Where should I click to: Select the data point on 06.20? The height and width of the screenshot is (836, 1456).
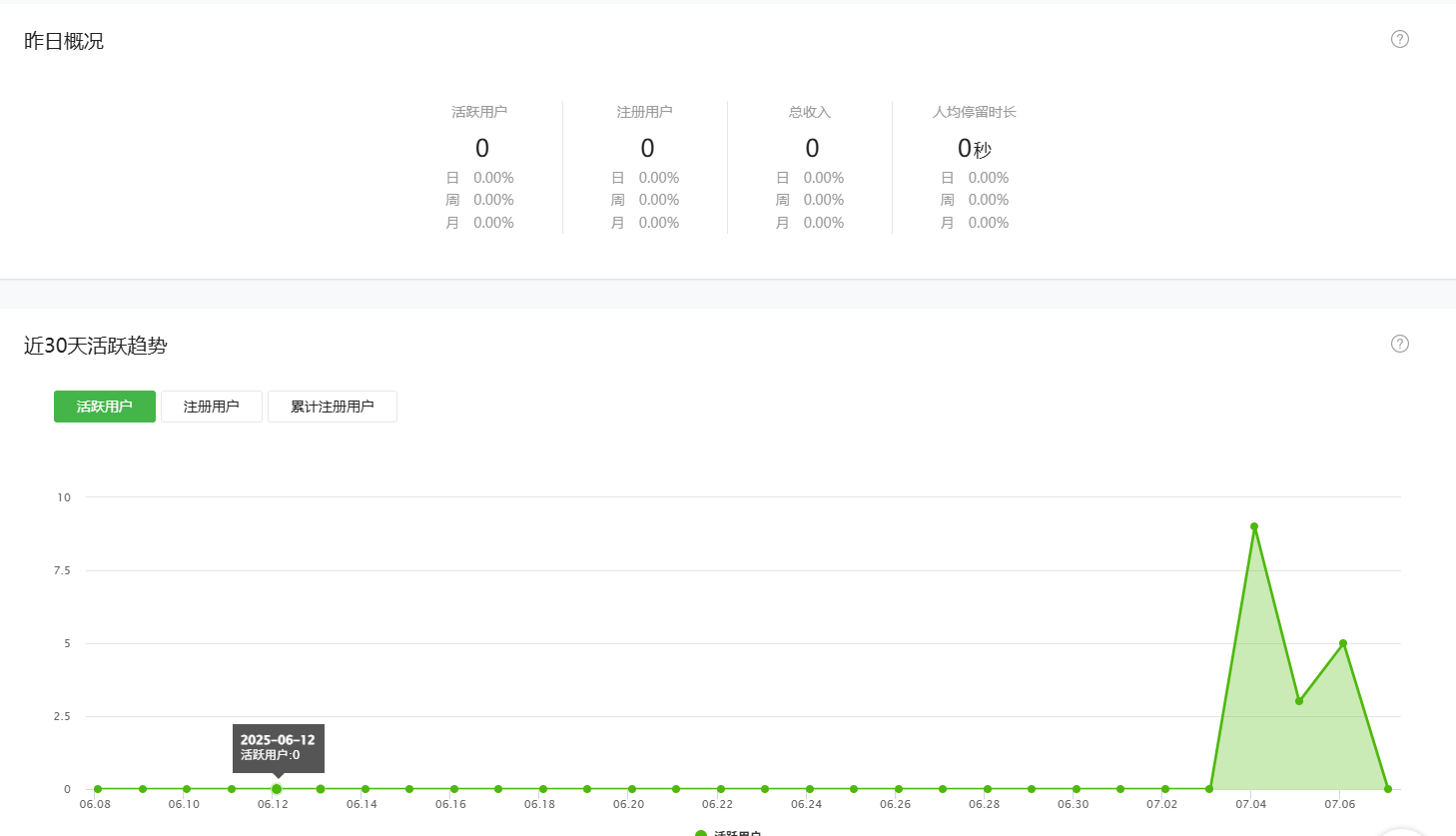(x=632, y=789)
